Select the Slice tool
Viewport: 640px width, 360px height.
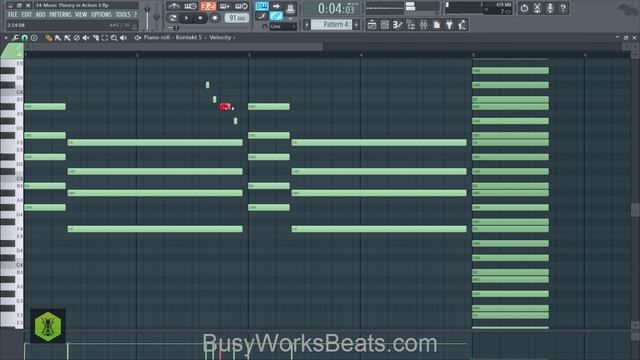click(96, 38)
